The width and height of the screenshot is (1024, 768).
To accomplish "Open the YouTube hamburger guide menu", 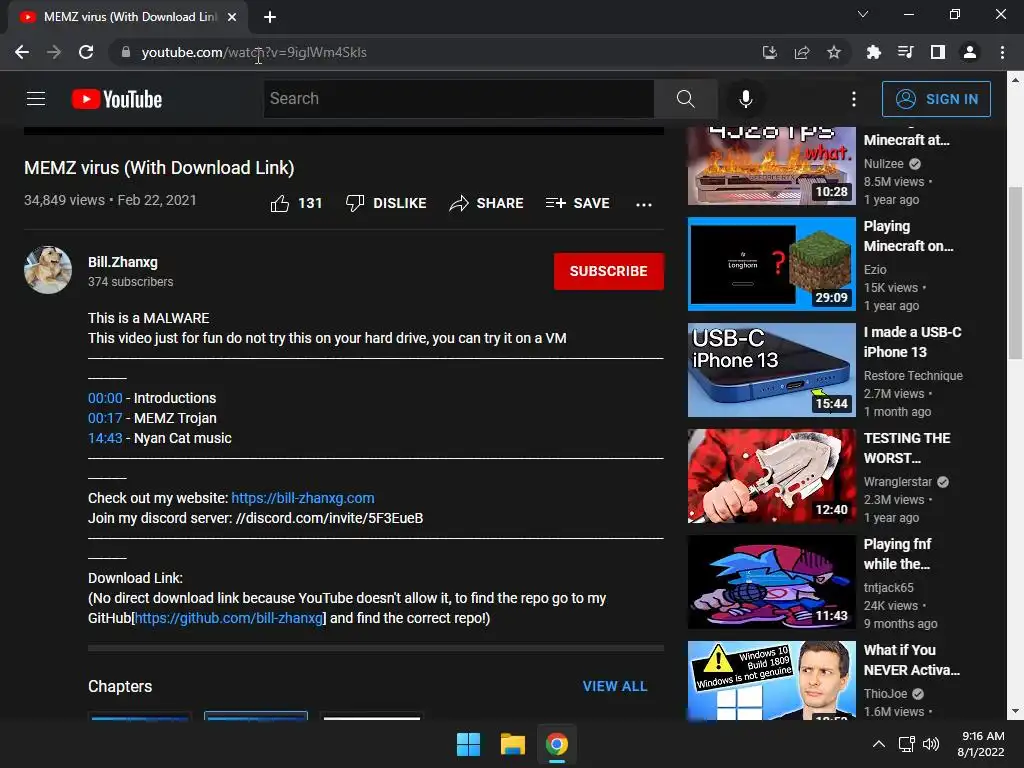I will 36,99.
